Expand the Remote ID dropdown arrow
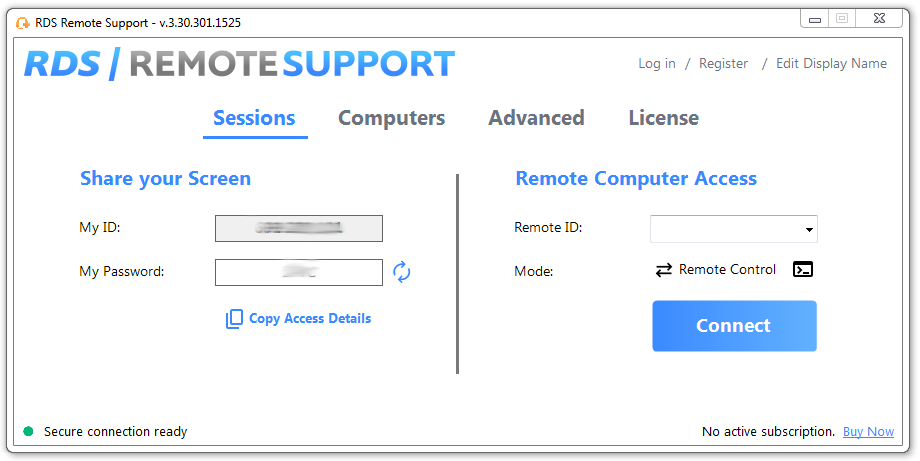920x461 pixels. click(x=808, y=230)
